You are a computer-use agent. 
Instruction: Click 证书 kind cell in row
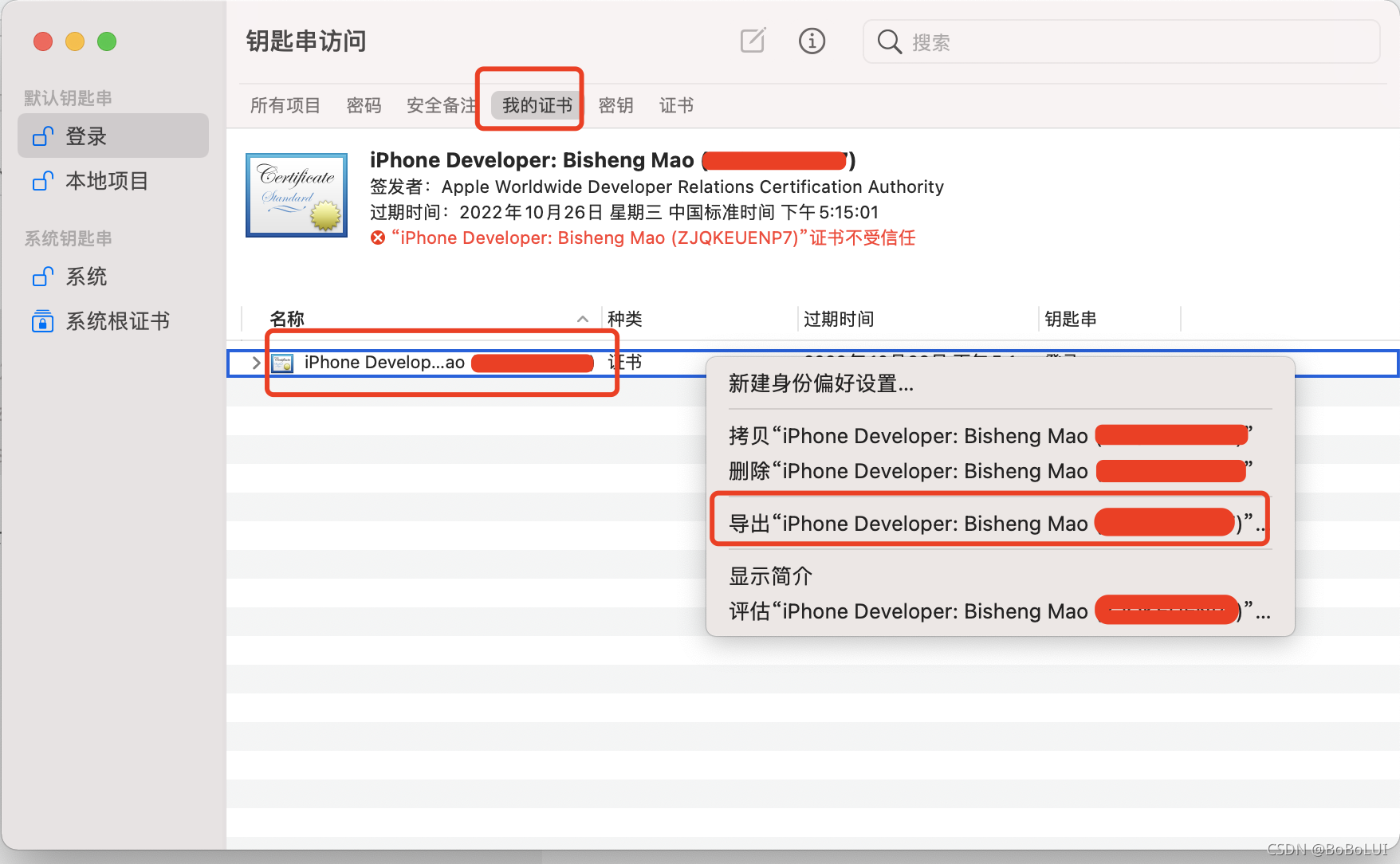click(625, 363)
